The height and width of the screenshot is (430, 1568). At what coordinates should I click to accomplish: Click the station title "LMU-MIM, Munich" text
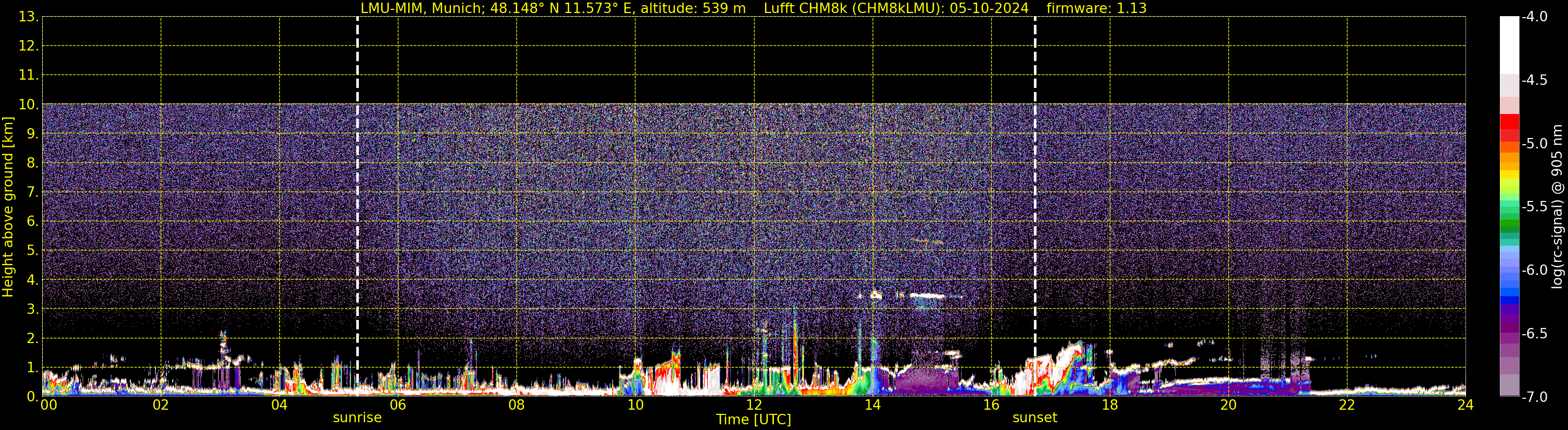pyautogui.click(x=422, y=8)
